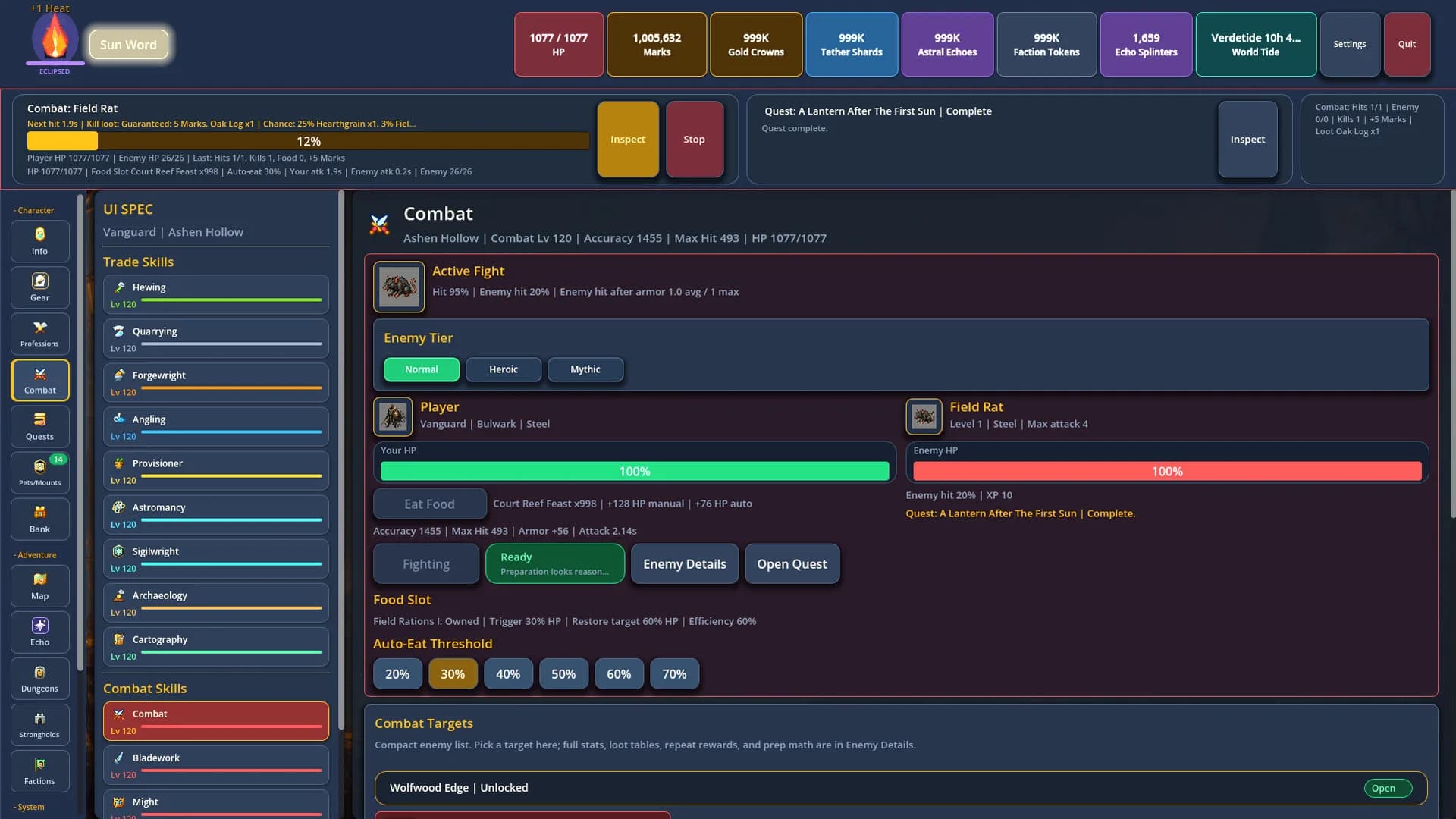This screenshot has height=819, width=1456.
Task: Open Enemy Details
Action: click(x=684, y=563)
